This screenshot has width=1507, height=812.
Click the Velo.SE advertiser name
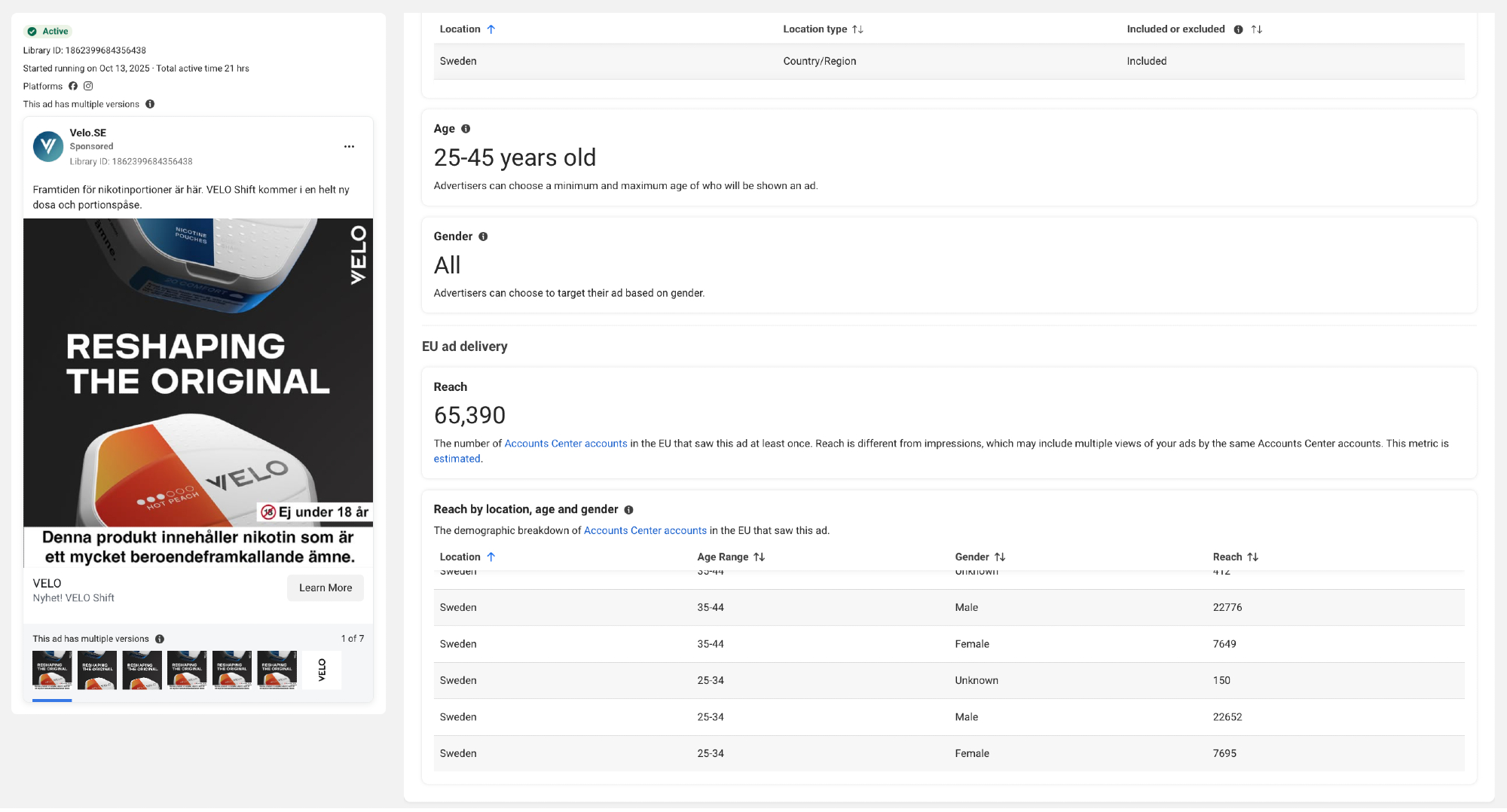88,133
